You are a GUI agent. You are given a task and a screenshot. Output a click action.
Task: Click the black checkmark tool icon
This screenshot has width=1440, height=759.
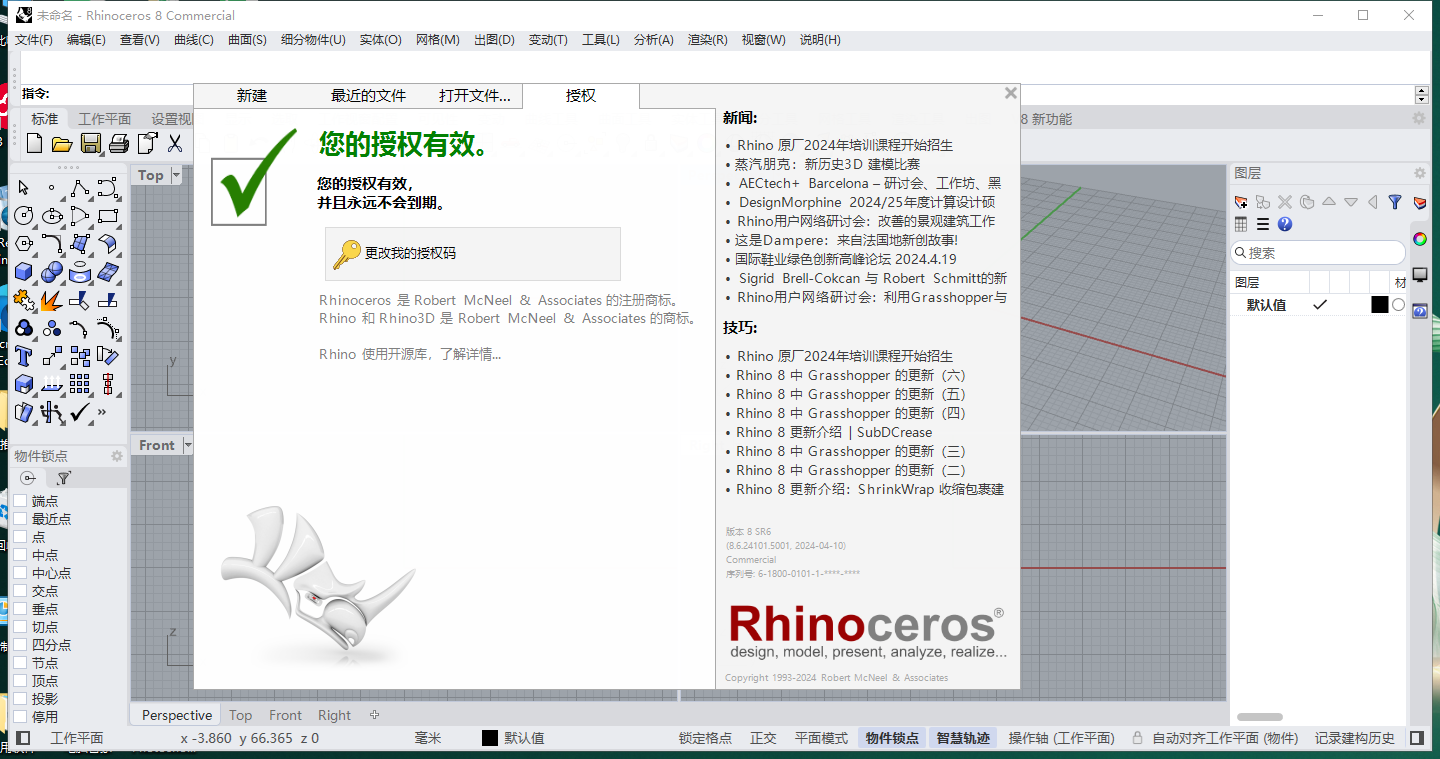click(80, 412)
